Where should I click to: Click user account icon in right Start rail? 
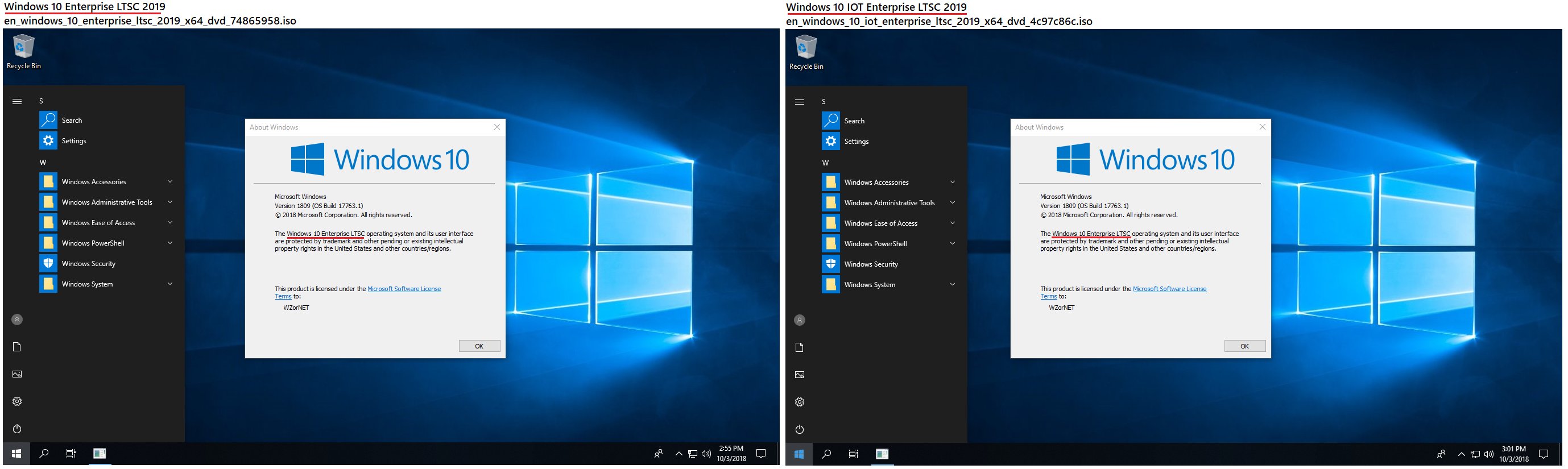coord(799,320)
